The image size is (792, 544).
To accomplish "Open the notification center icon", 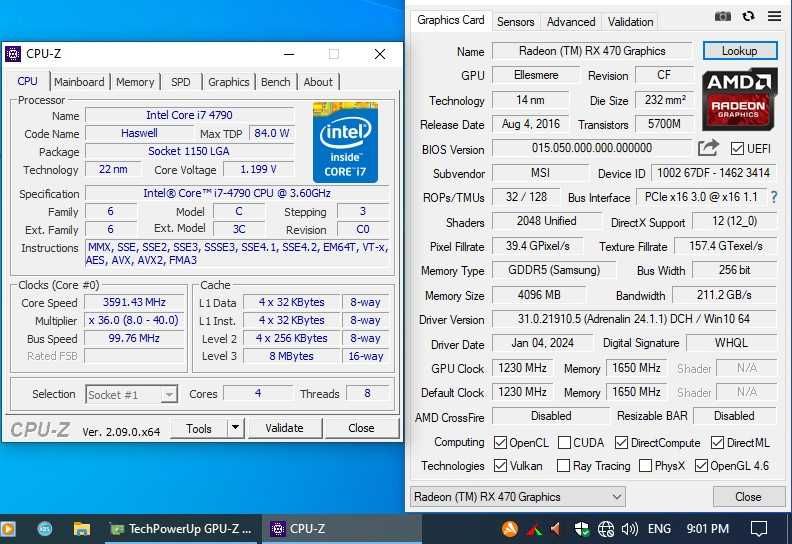I will pos(759,529).
